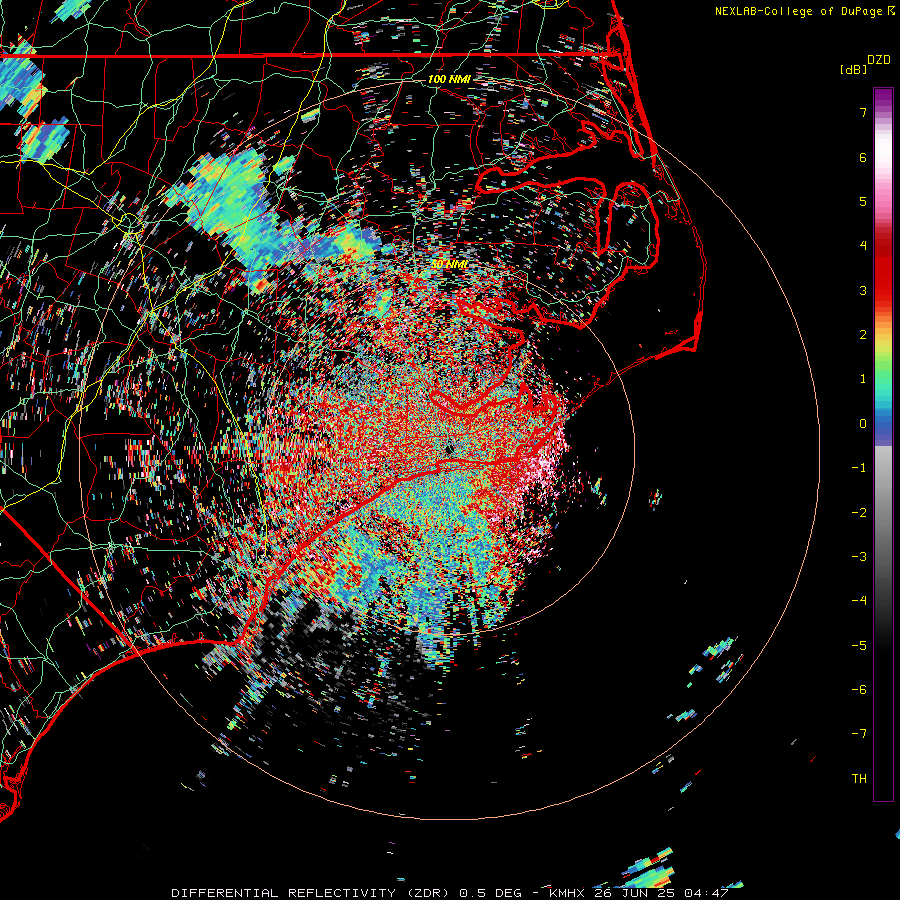Image resolution: width=900 pixels, height=900 pixels.
Task: Click the 50 NMI range ring label
Action: tap(450, 264)
